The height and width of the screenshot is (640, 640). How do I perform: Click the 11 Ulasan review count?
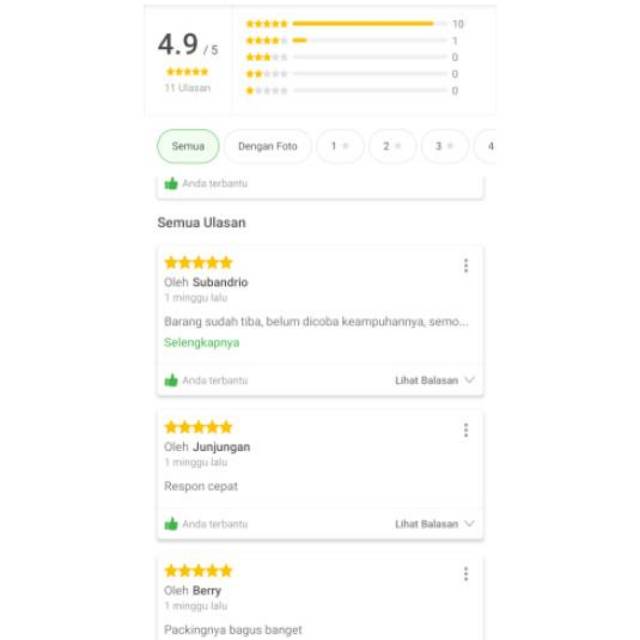(x=187, y=88)
